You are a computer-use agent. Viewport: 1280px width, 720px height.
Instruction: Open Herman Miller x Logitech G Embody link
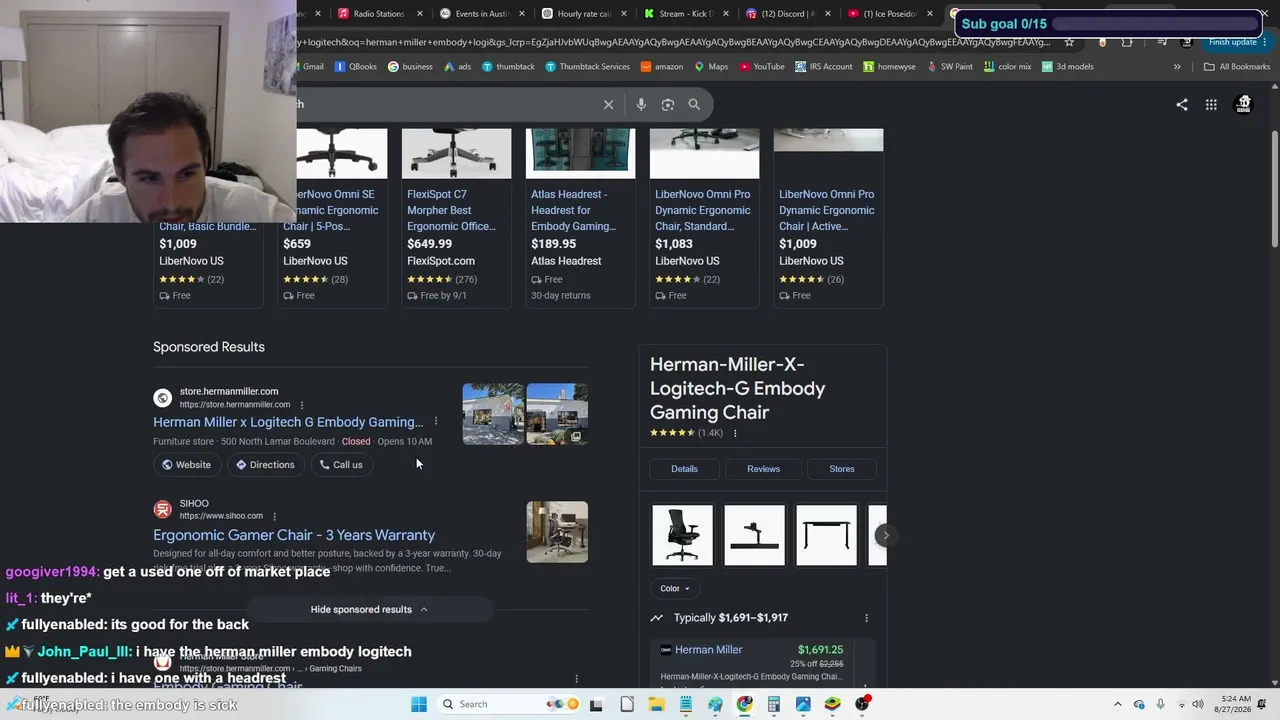288,422
